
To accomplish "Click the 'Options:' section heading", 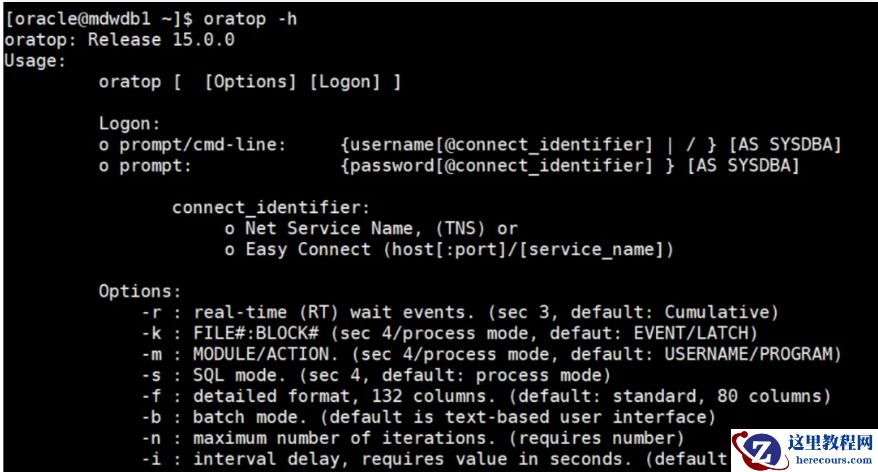I will tap(140, 291).
